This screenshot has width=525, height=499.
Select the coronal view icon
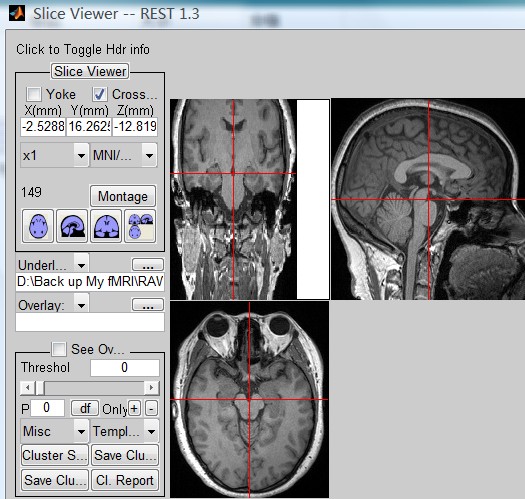coord(106,226)
